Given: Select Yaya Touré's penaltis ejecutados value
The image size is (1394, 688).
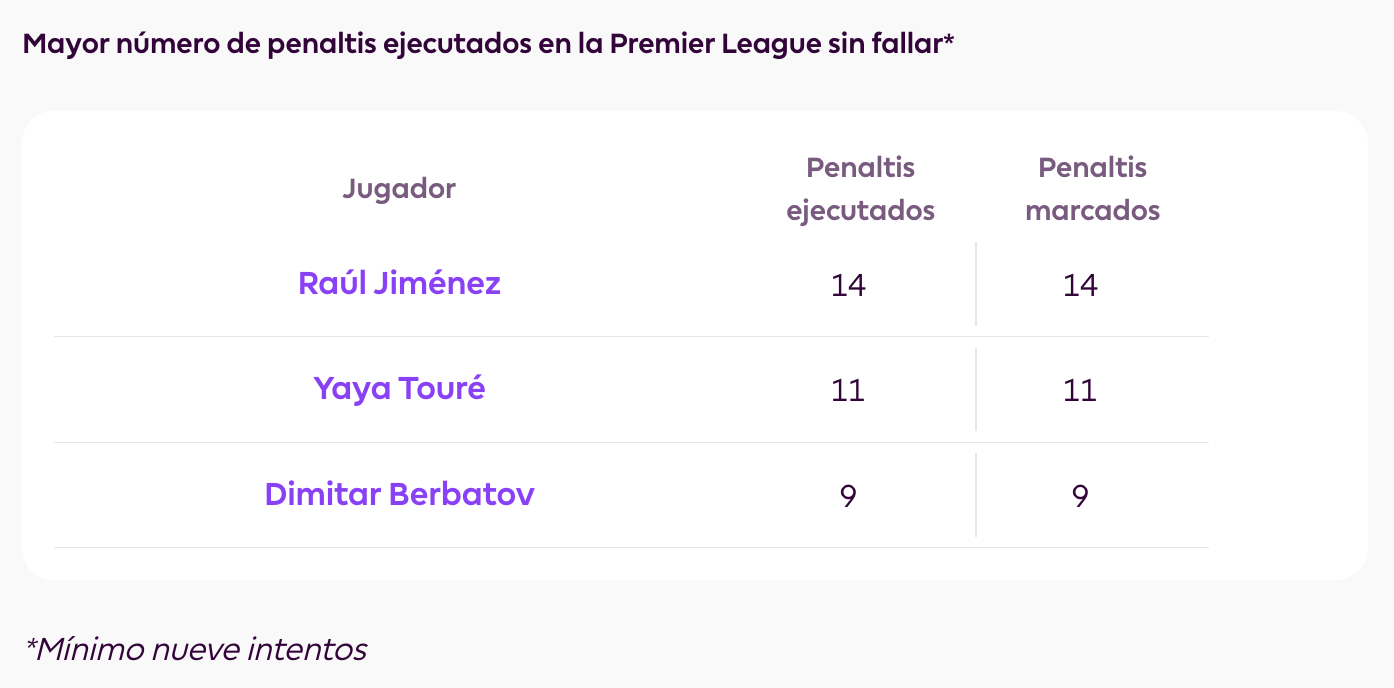Looking at the screenshot, I should pyautogui.click(x=848, y=390).
